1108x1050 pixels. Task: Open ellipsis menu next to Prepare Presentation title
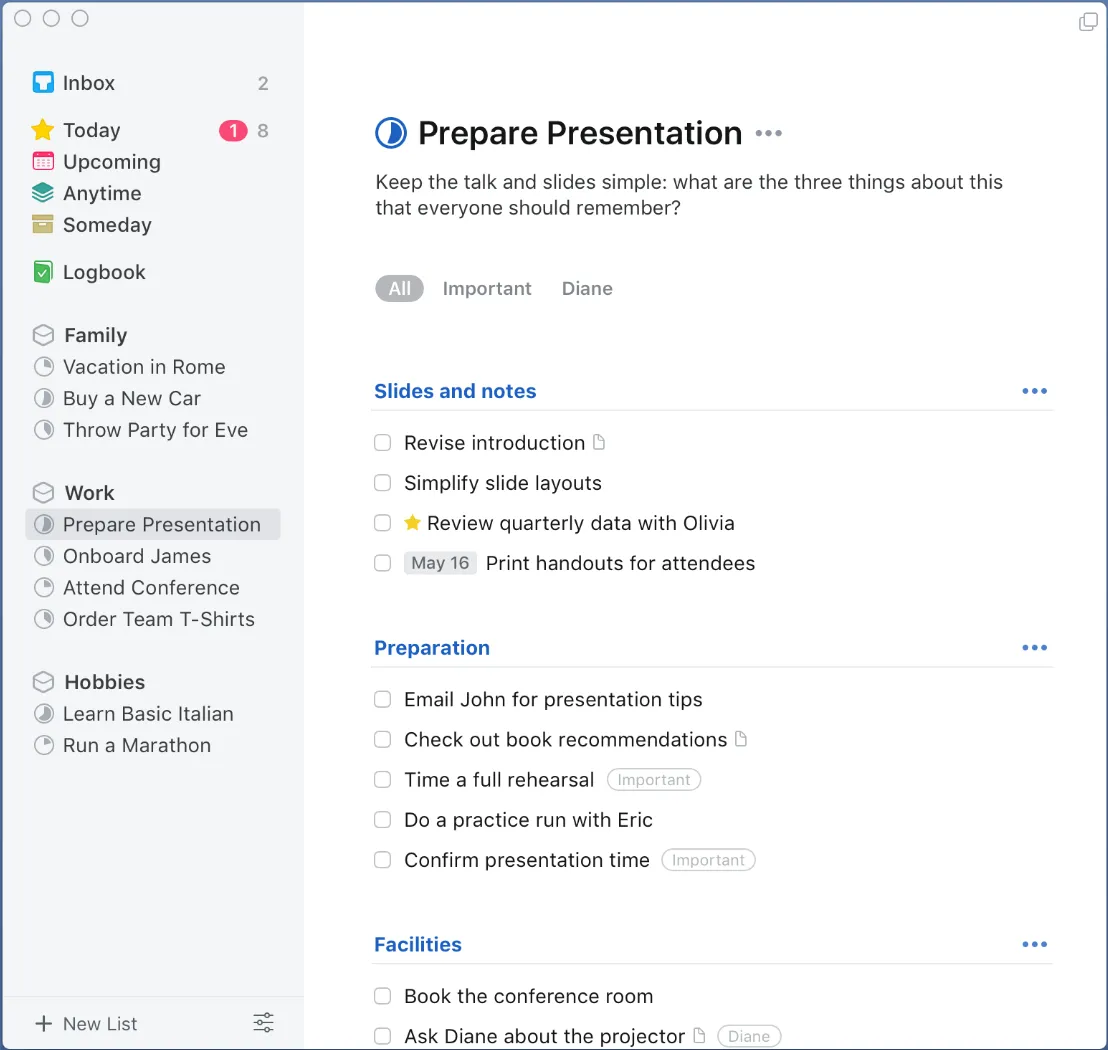pyautogui.click(x=768, y=133)
